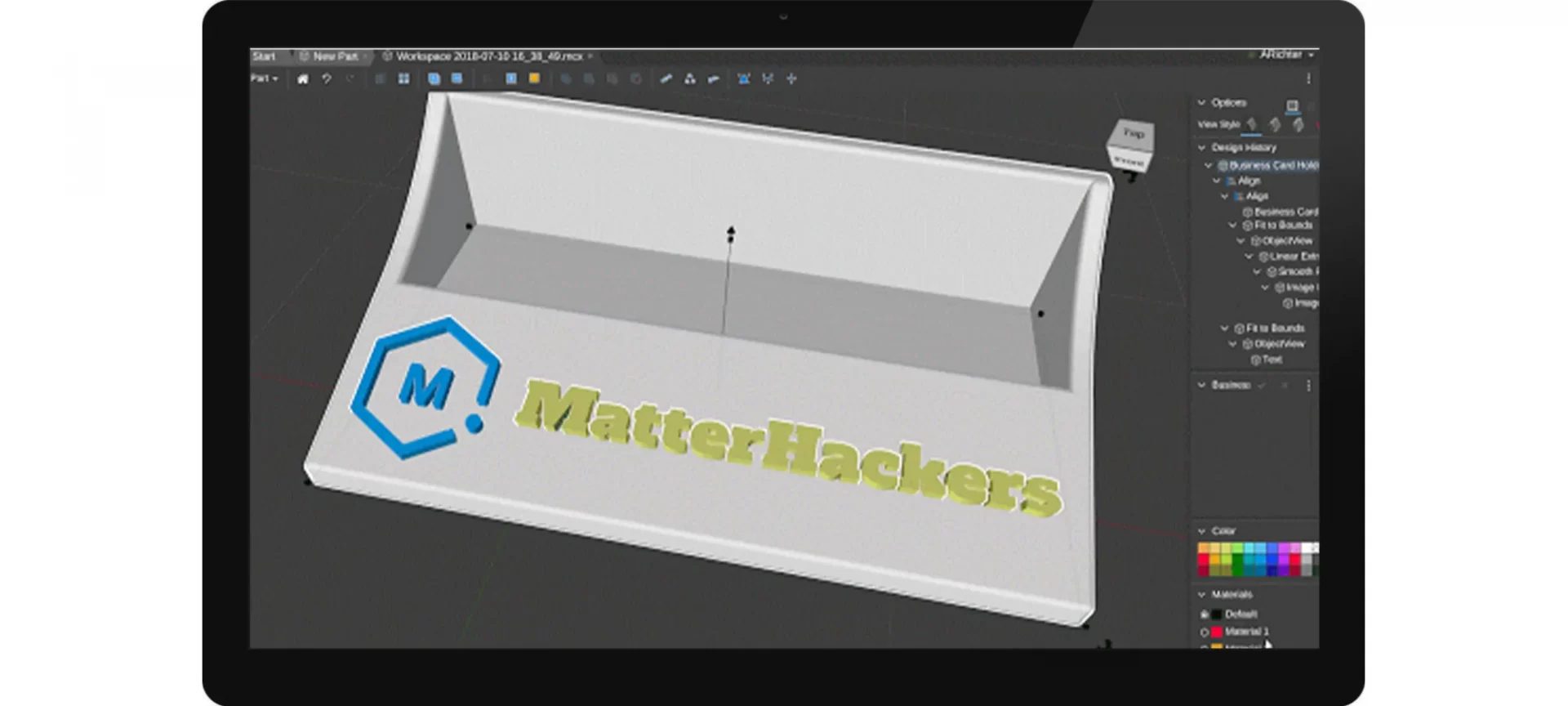Image resolution: width=1568 pixels, height=706 pixels.
Task: Click the orange square toolbar icon
Action: (x=534, y=78)
